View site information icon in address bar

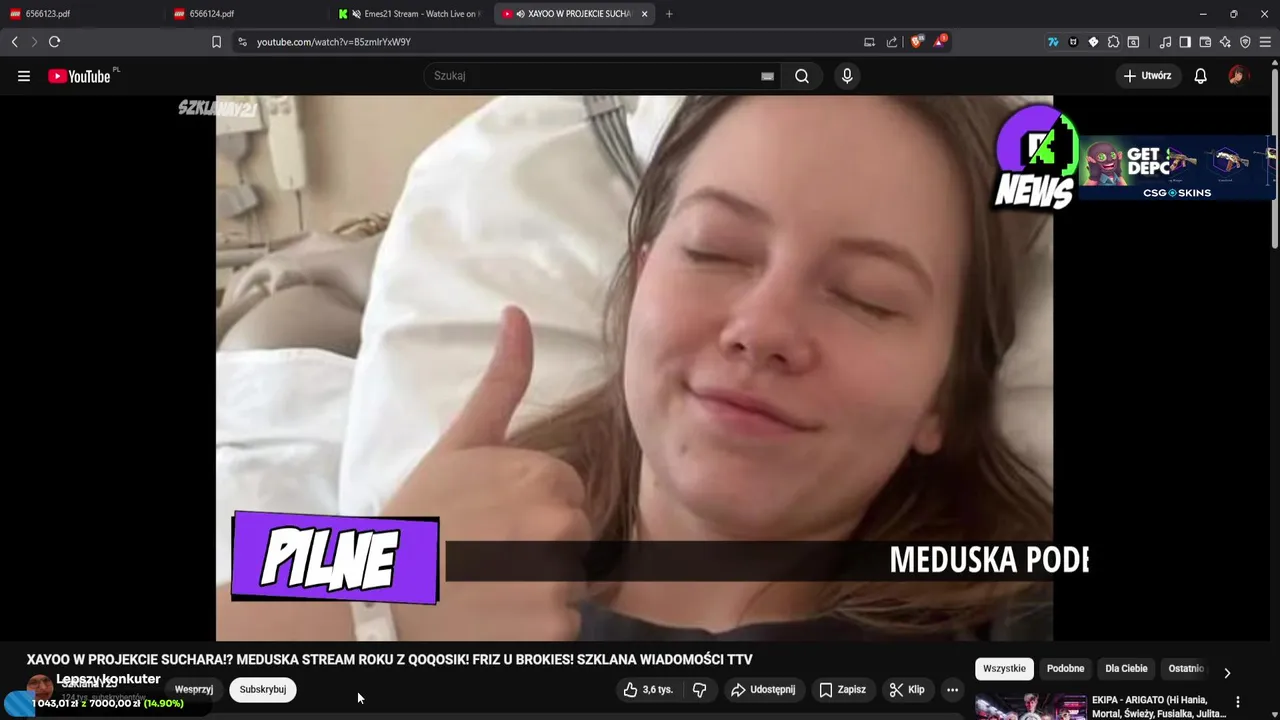point(241,42)
